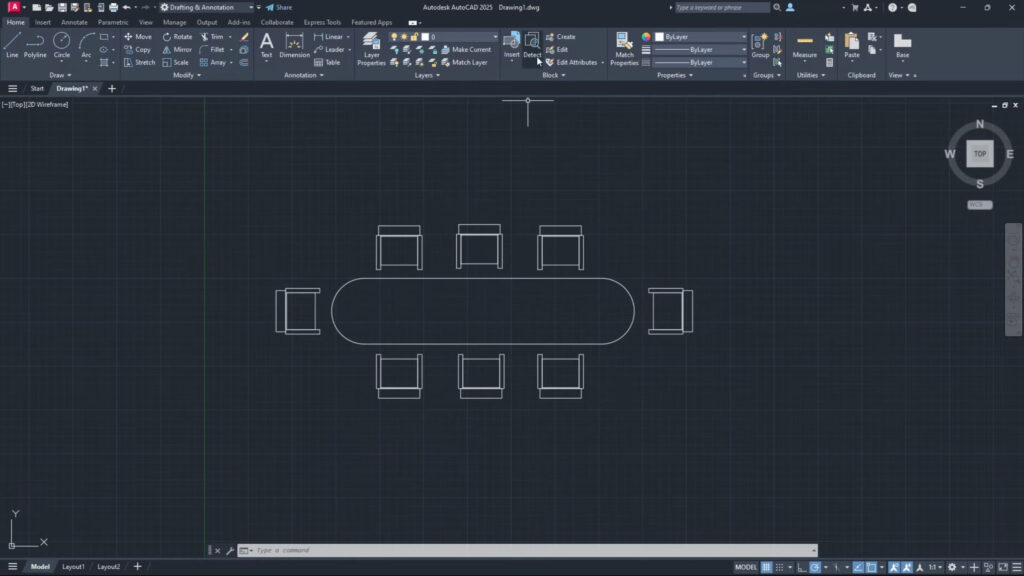Image resolution: width=1024 pixels, height=576 pixels.
Task: Click the Array tool
Action: pyautogui.click(x=213, y=63)
